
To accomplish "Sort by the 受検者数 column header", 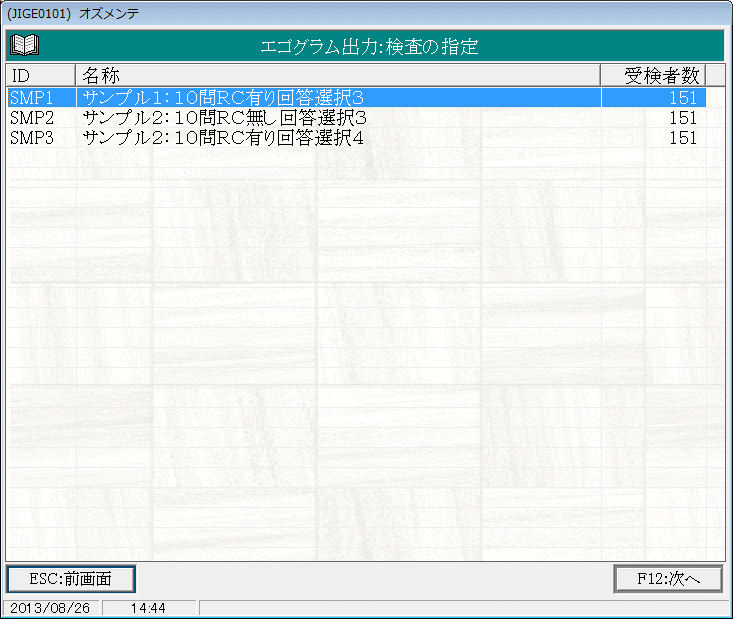I will click(x=653, y=75).
